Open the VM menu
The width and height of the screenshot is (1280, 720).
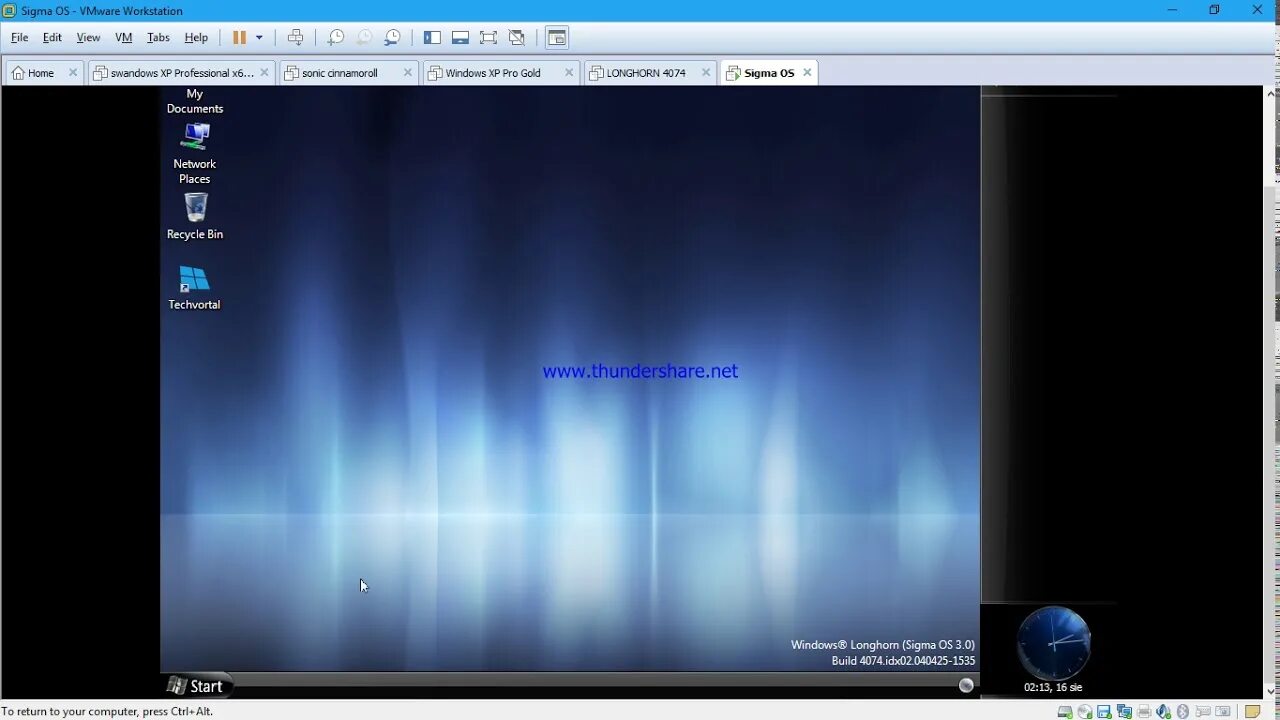pyautogui.click(x=124, y=37)
